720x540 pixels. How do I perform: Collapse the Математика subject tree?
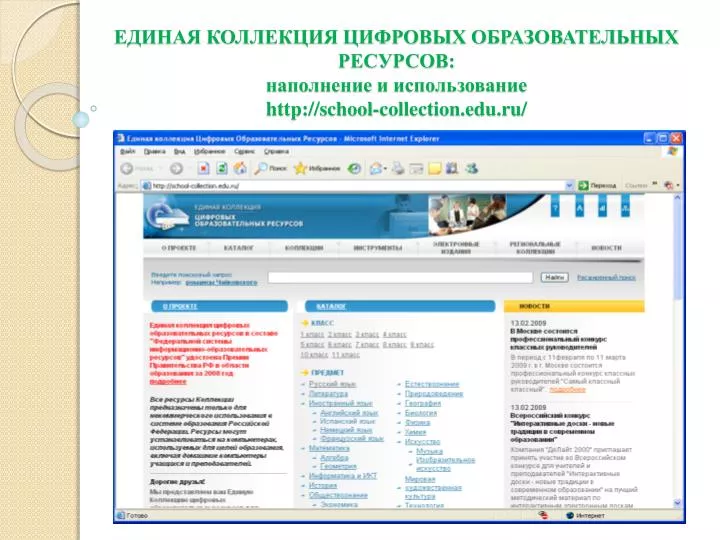[303, 449]
